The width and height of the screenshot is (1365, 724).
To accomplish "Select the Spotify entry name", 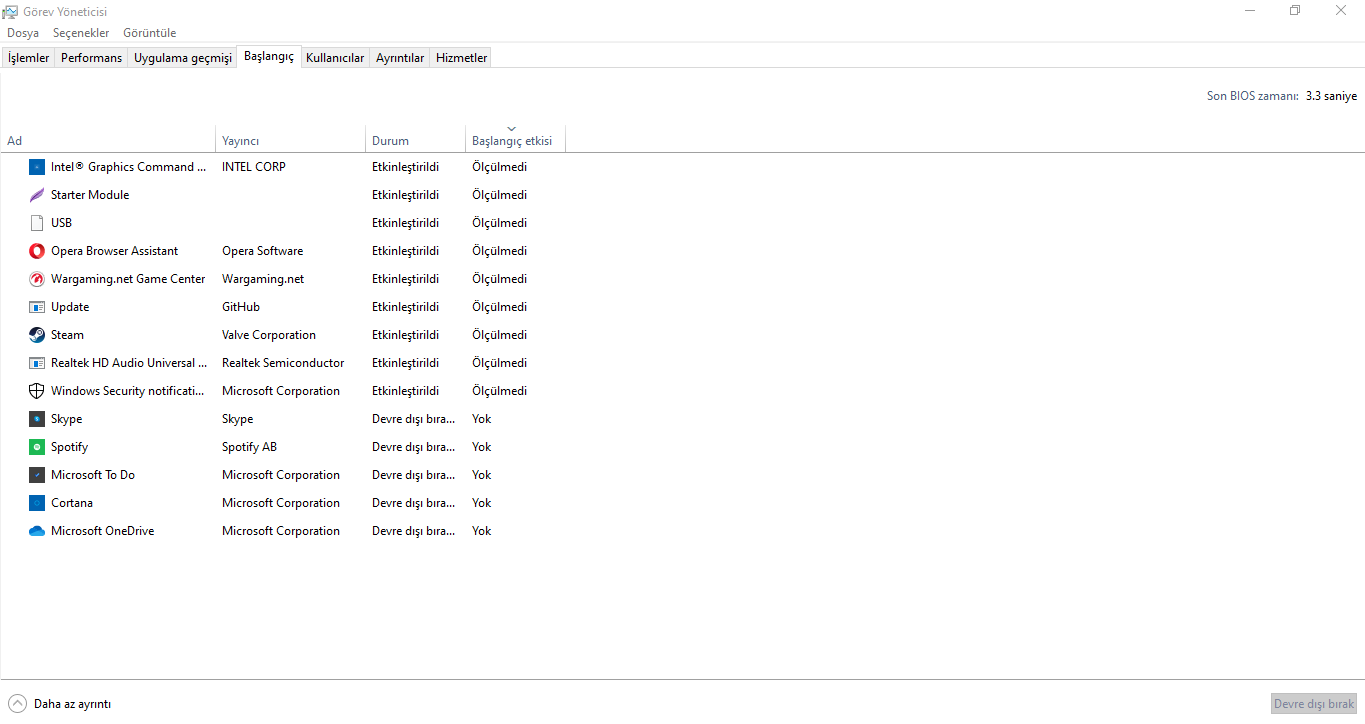I will 70,447.
